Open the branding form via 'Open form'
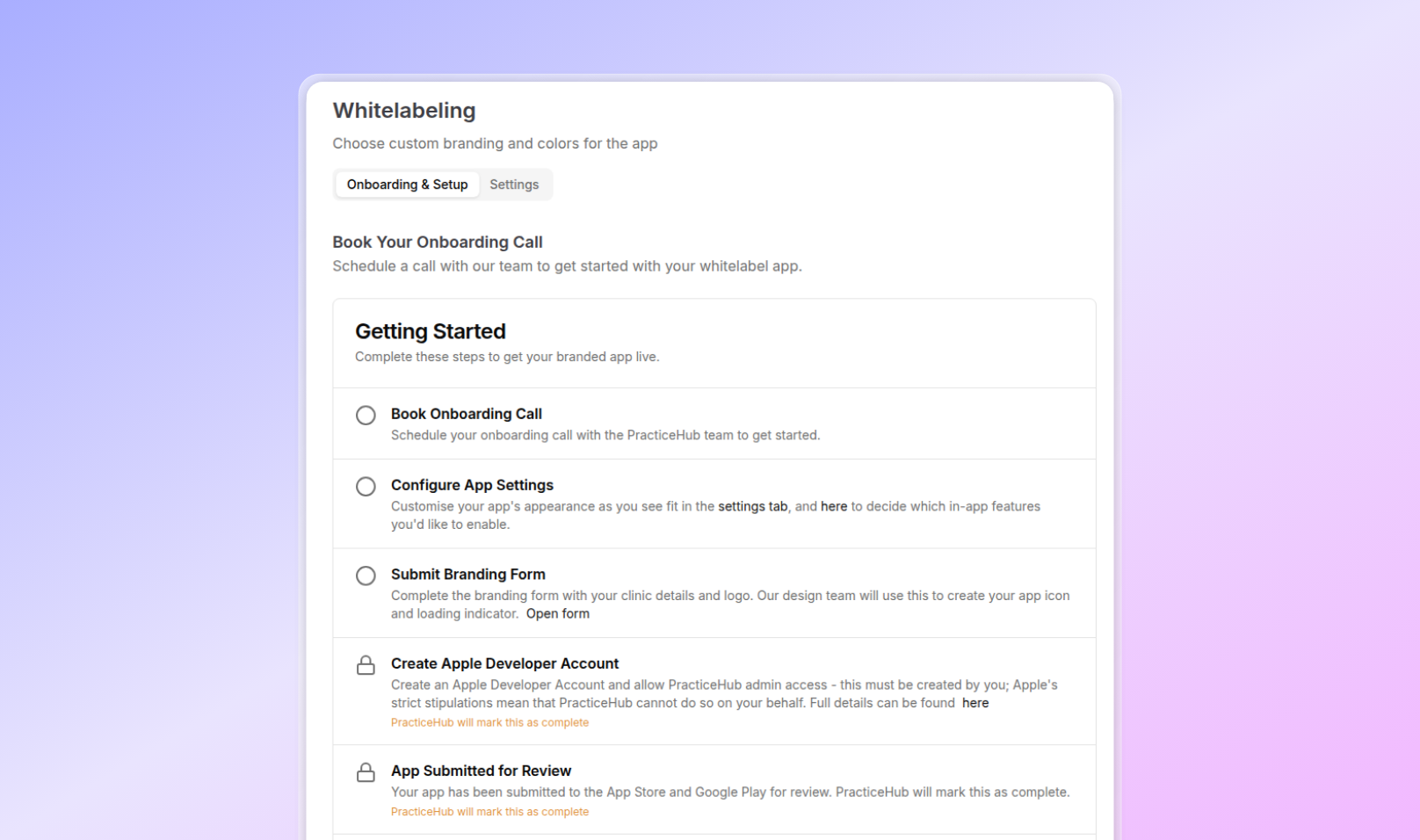Image resolution: width=1420 pixels, height=840 pixels. [x=557, y=613]
